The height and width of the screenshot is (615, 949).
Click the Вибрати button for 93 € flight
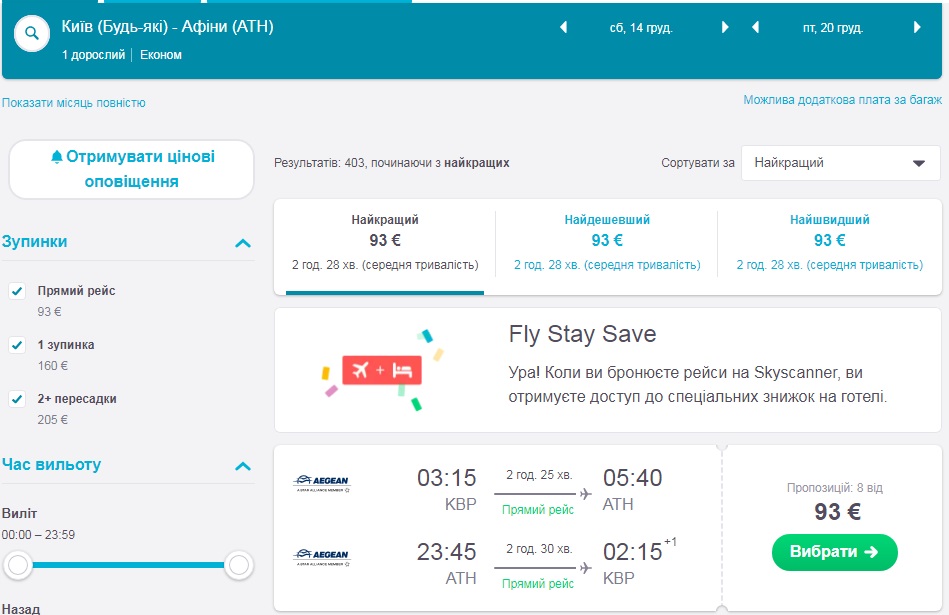834,552
